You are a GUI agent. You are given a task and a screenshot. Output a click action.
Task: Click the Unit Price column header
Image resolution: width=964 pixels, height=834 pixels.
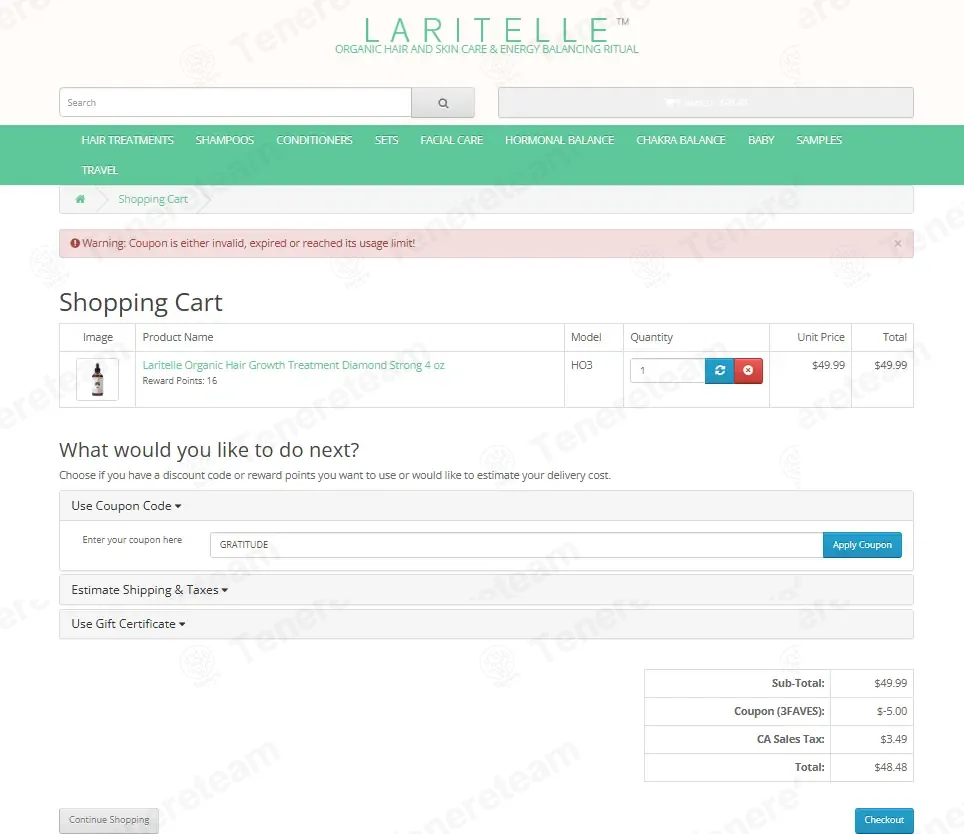(821, 337)
